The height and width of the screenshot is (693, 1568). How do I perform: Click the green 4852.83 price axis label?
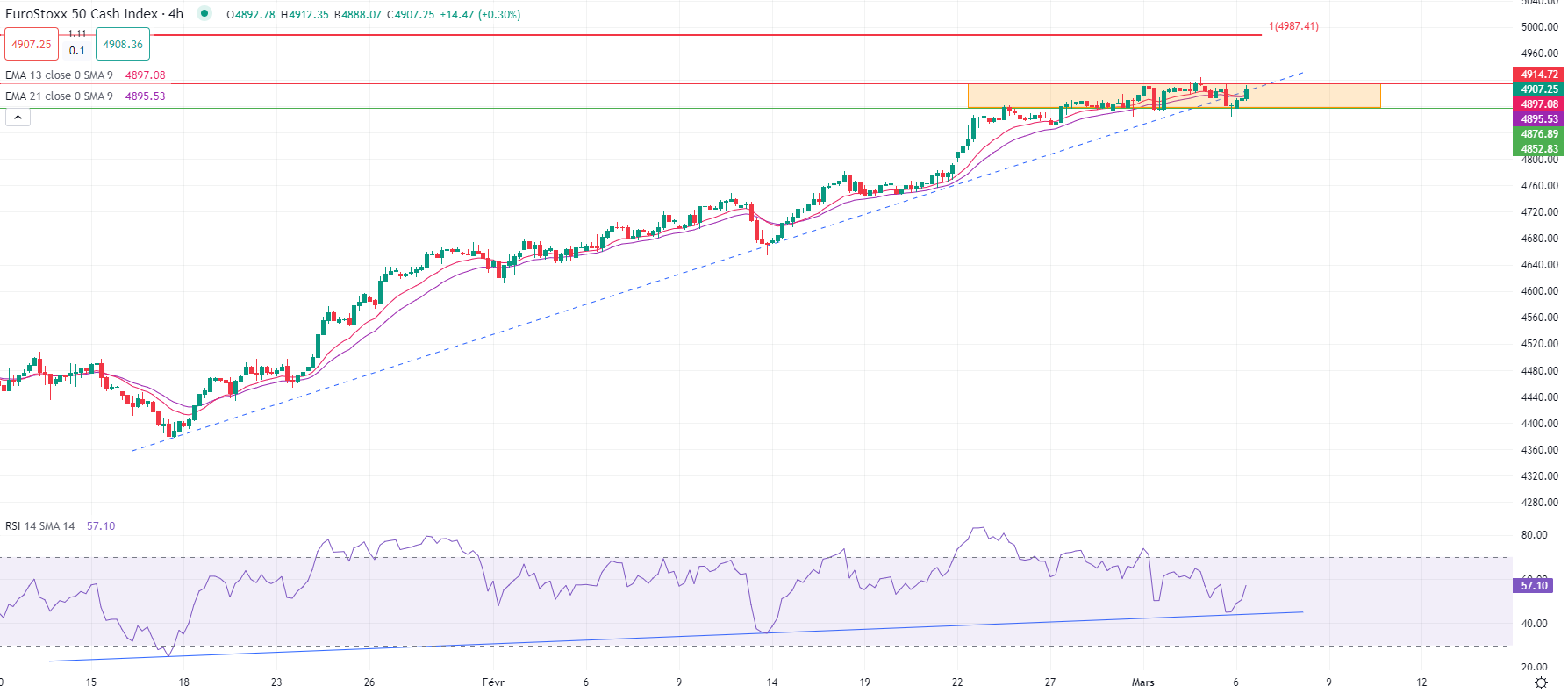[1539, 149]
